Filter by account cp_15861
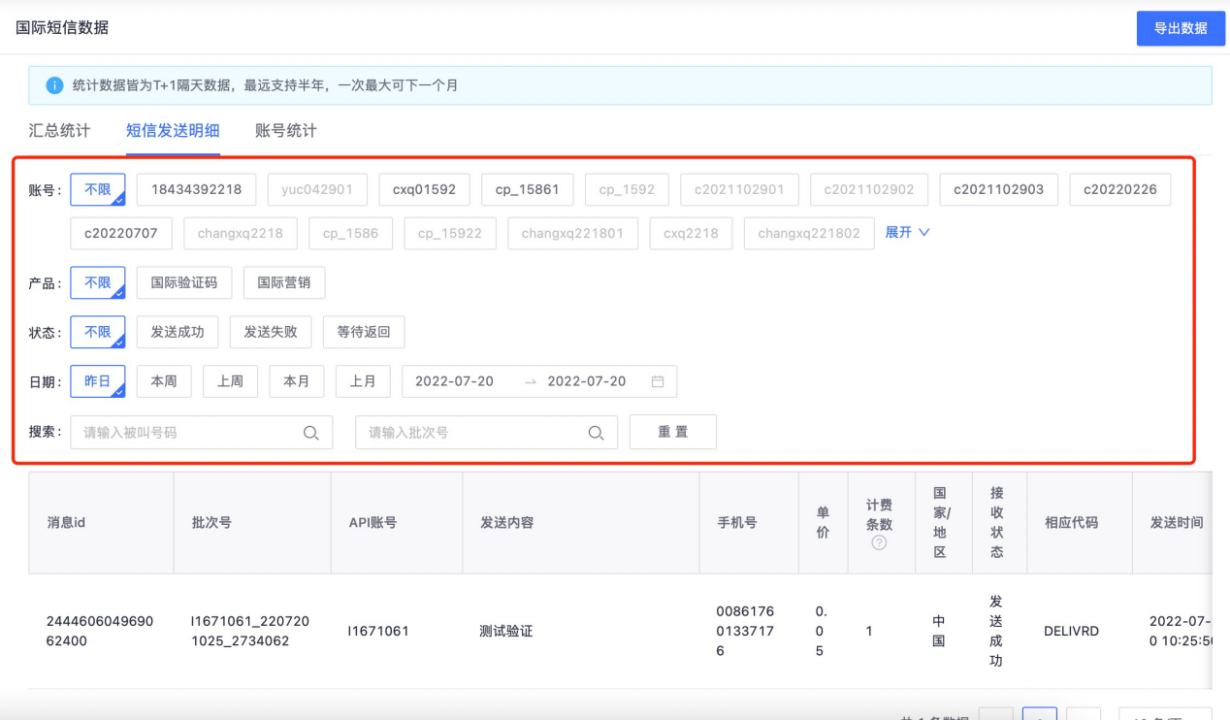Viewport: 1230px width, 720px height. [527, 190]
